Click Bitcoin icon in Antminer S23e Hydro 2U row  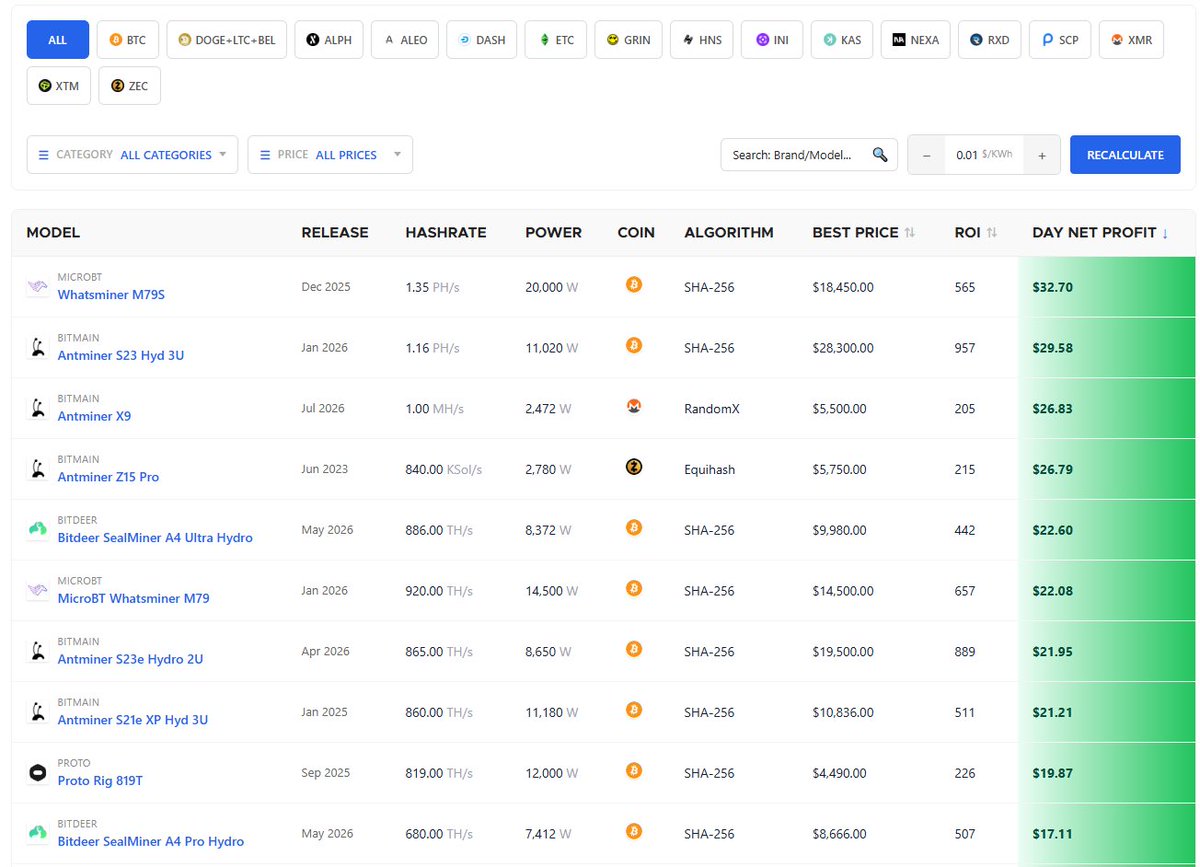[x=633, y=649]
